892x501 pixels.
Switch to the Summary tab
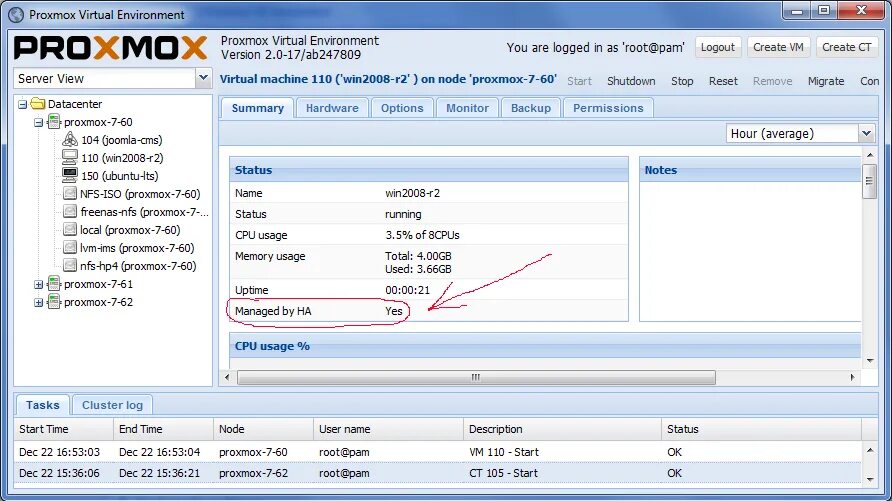click(257, 108)
